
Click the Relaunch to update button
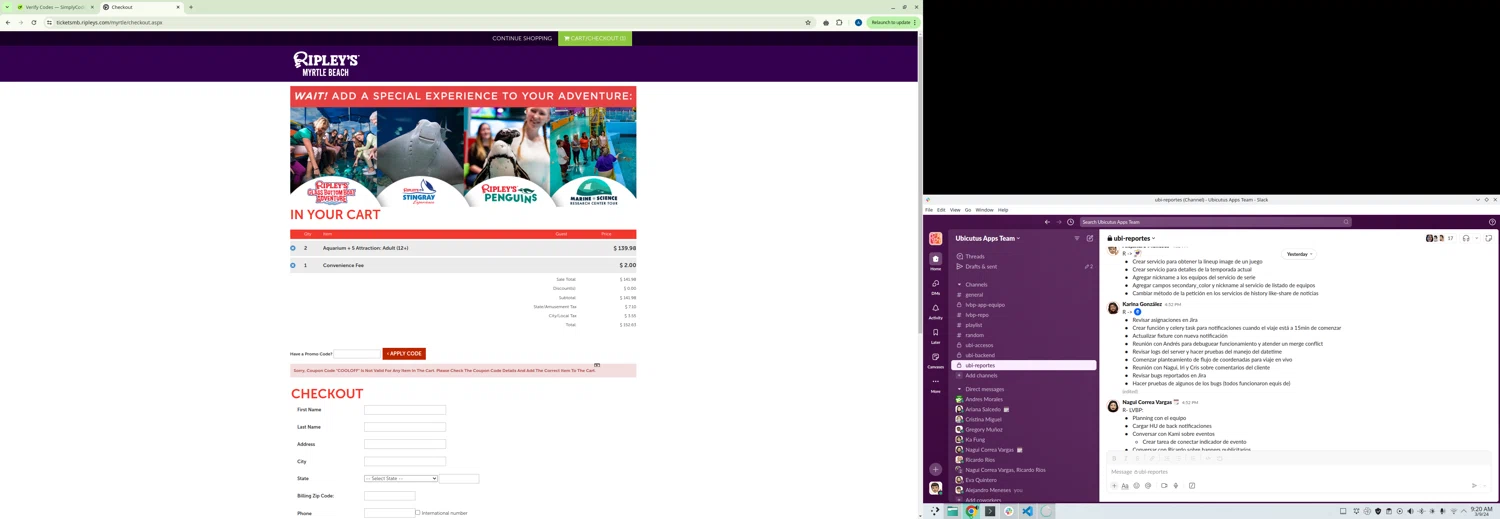point(893,22)
